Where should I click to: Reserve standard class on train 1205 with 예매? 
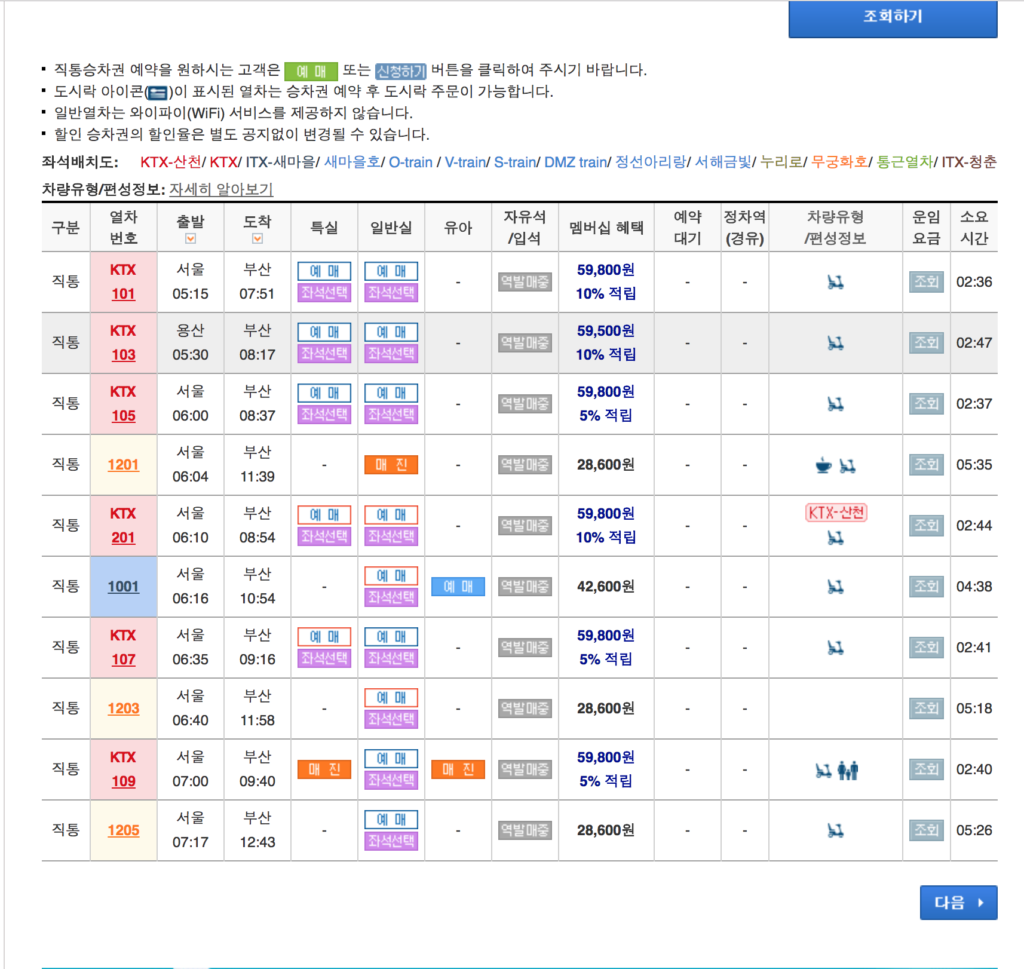[391, 819]
